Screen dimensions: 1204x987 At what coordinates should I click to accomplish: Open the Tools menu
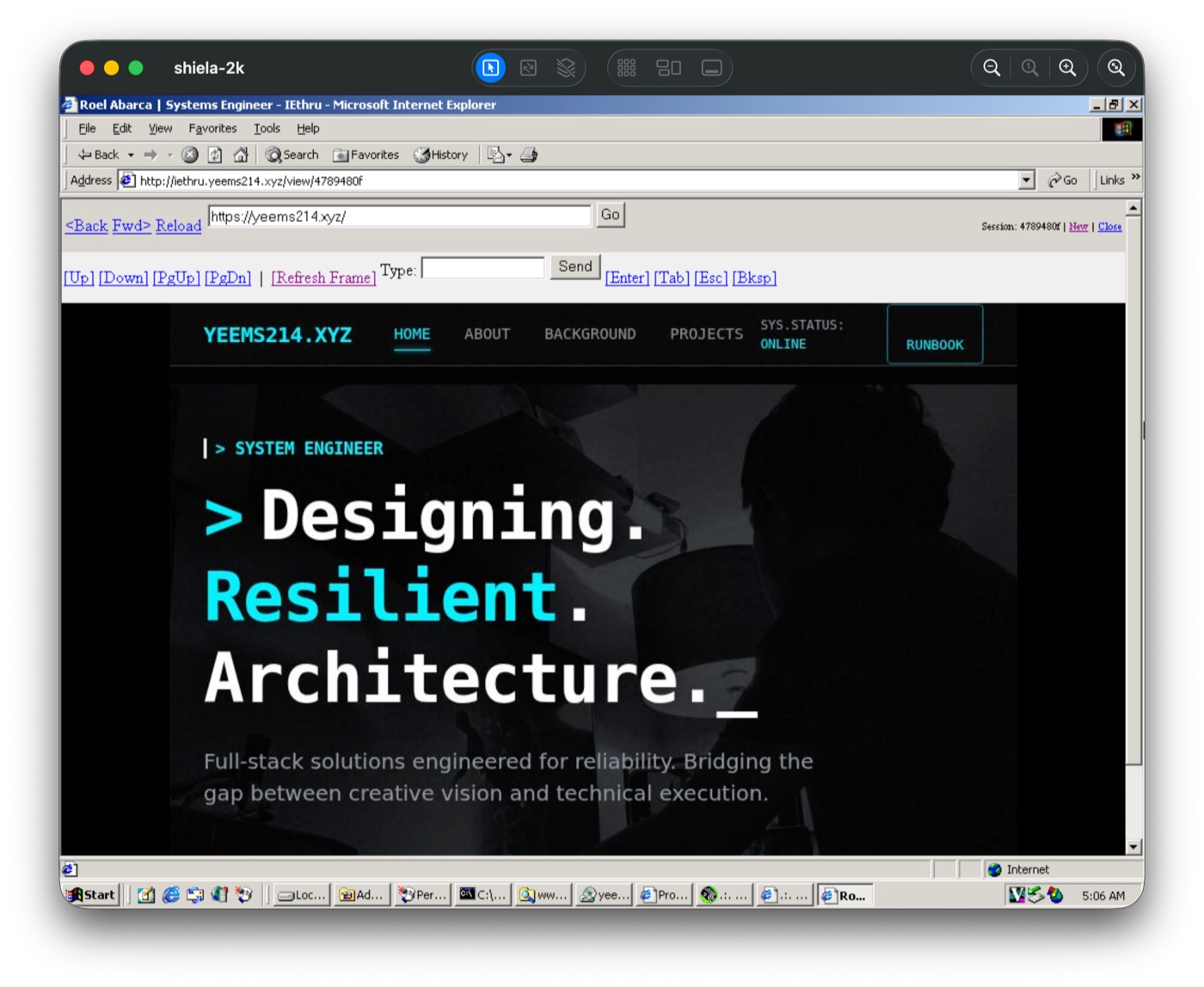pos(267,128)
